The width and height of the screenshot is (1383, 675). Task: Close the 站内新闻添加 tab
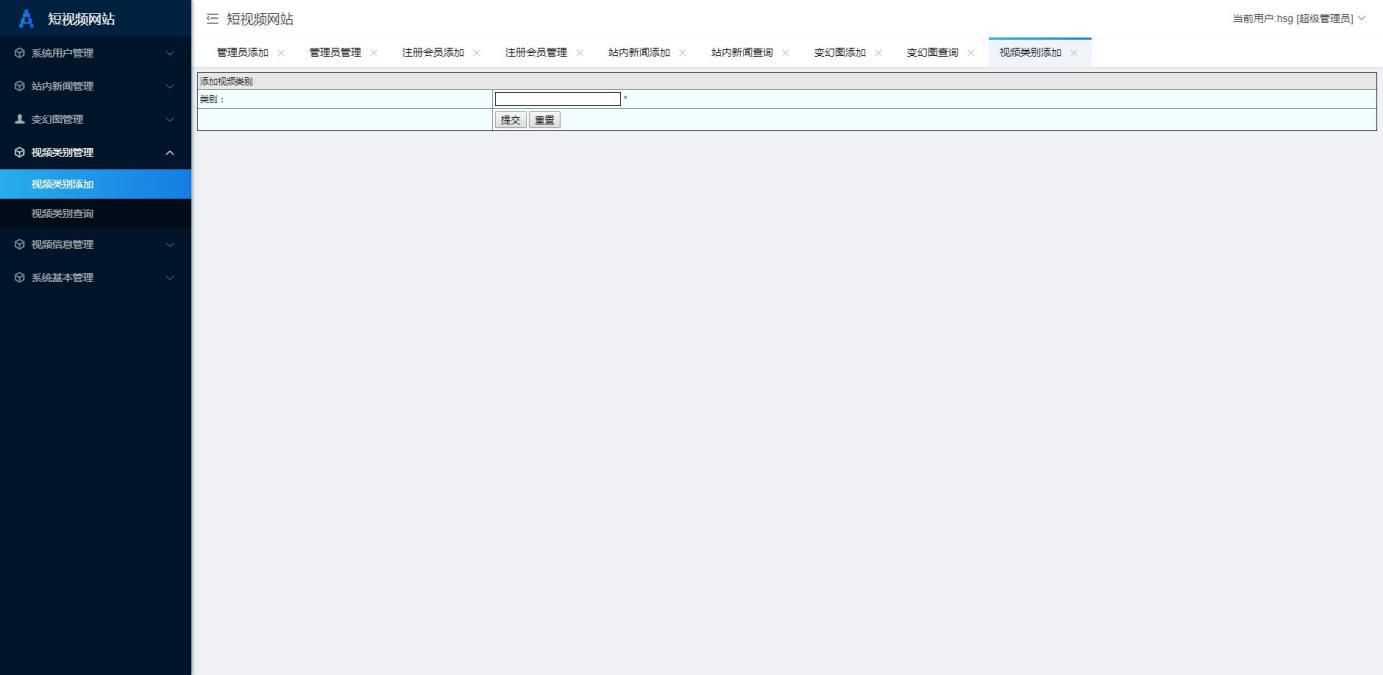tap(683, 53)
